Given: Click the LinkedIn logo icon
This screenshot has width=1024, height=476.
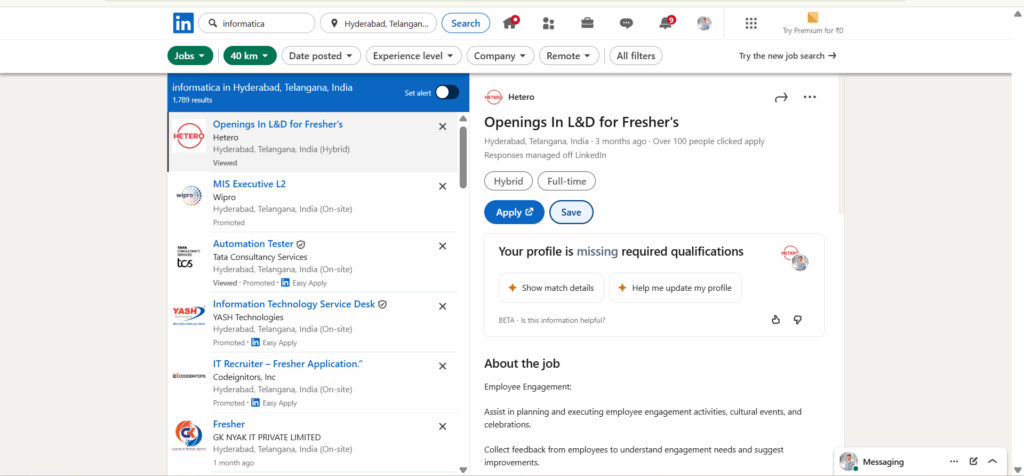Looking at the screenshot, I should (183, 23).
